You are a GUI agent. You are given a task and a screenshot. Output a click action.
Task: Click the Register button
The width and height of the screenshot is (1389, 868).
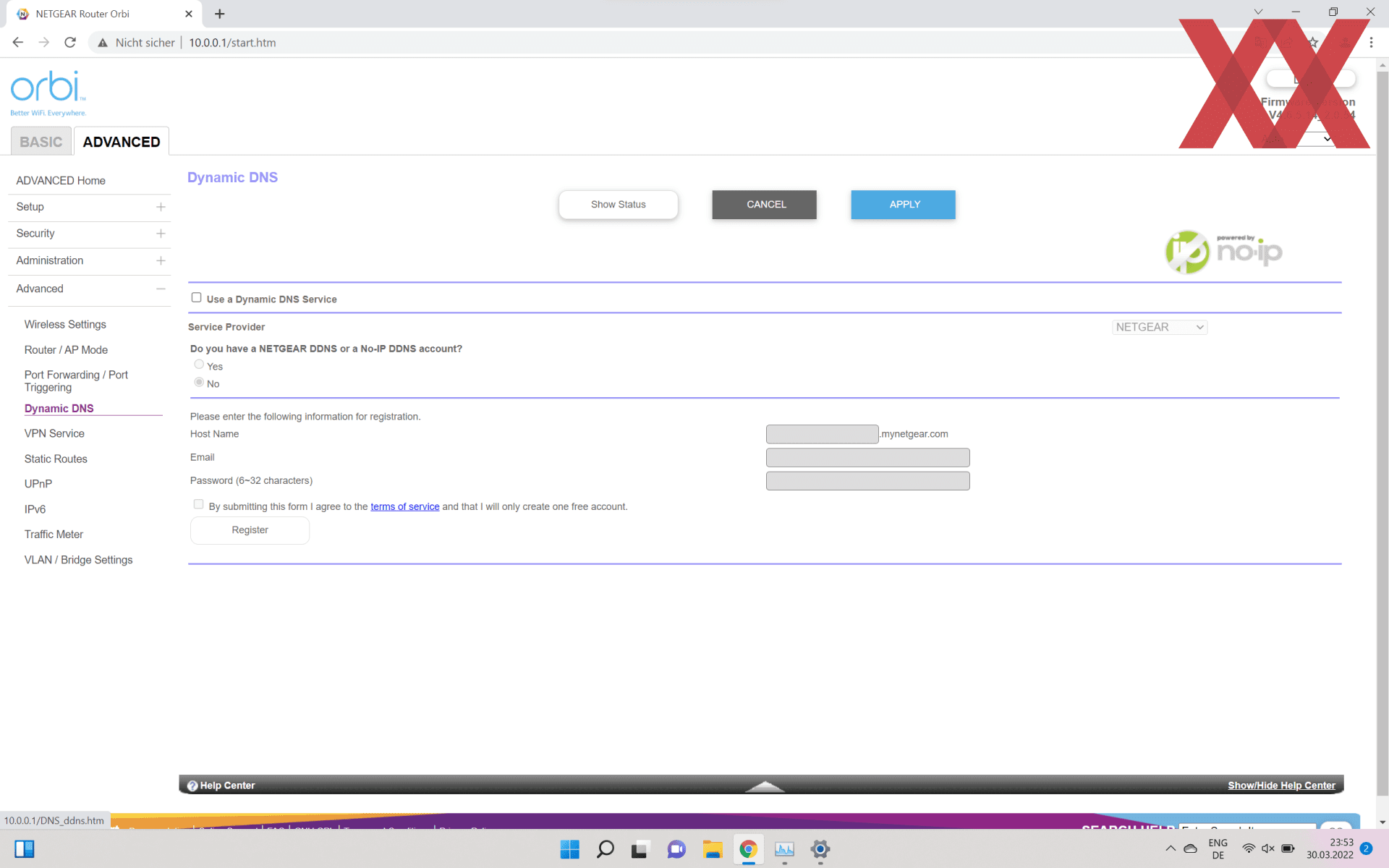[250, 530]
